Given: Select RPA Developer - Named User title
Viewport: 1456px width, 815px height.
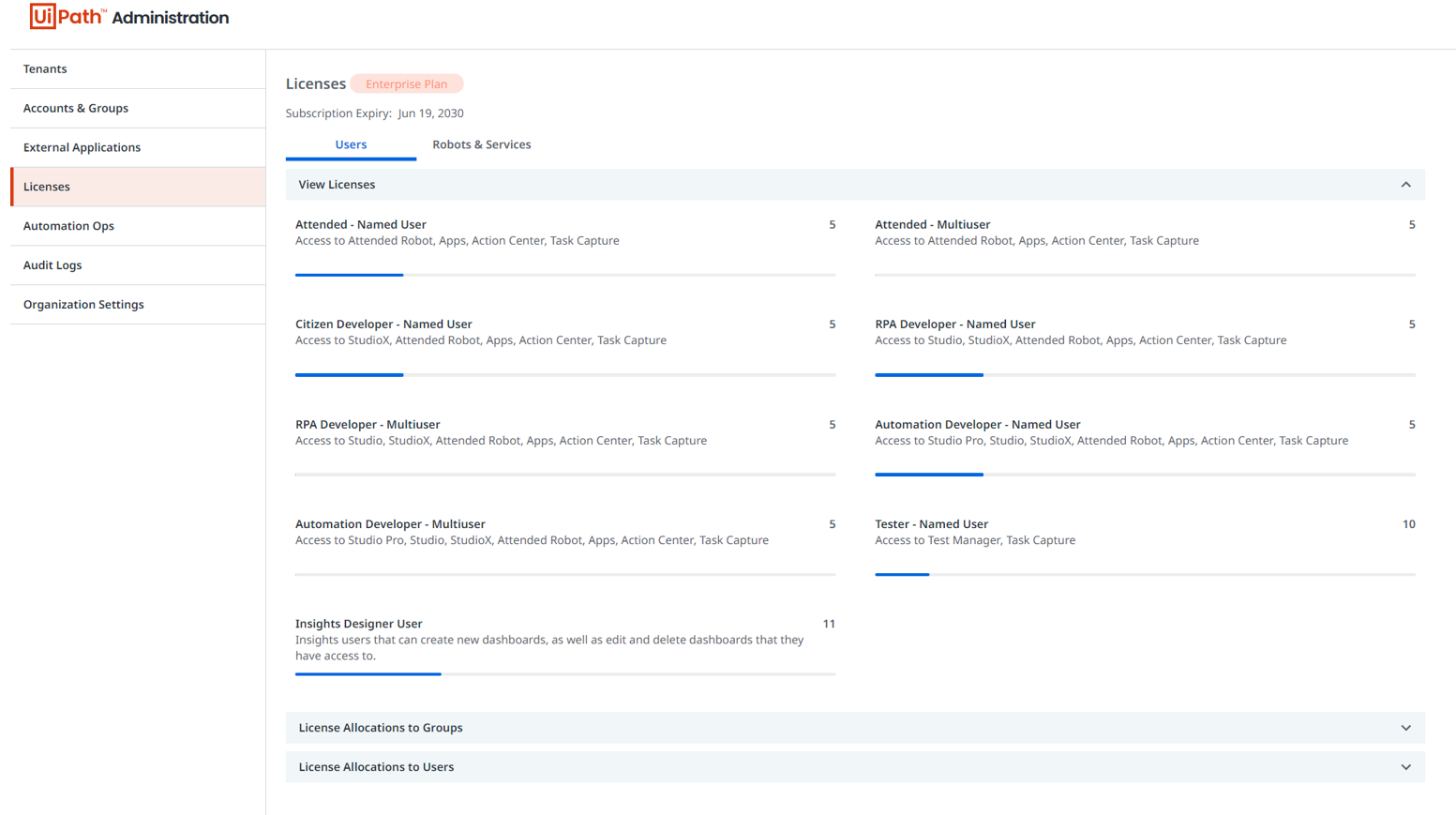Looking at the screenshot, I should point(955,324).
